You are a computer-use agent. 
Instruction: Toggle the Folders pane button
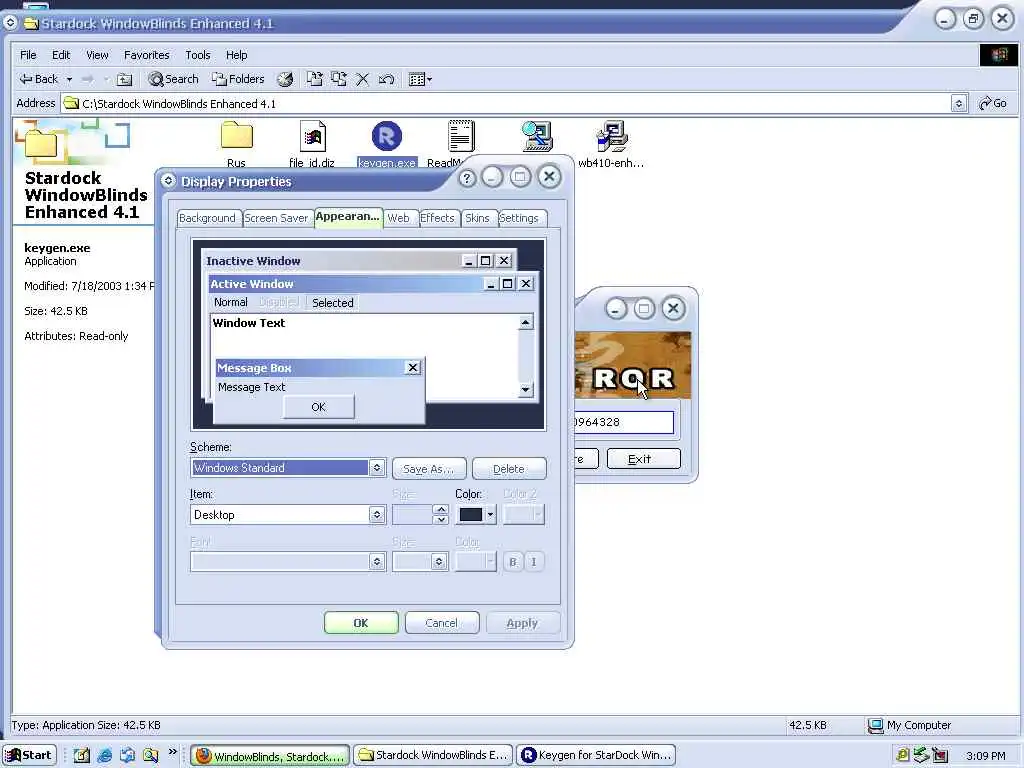[x=238, y=79]
